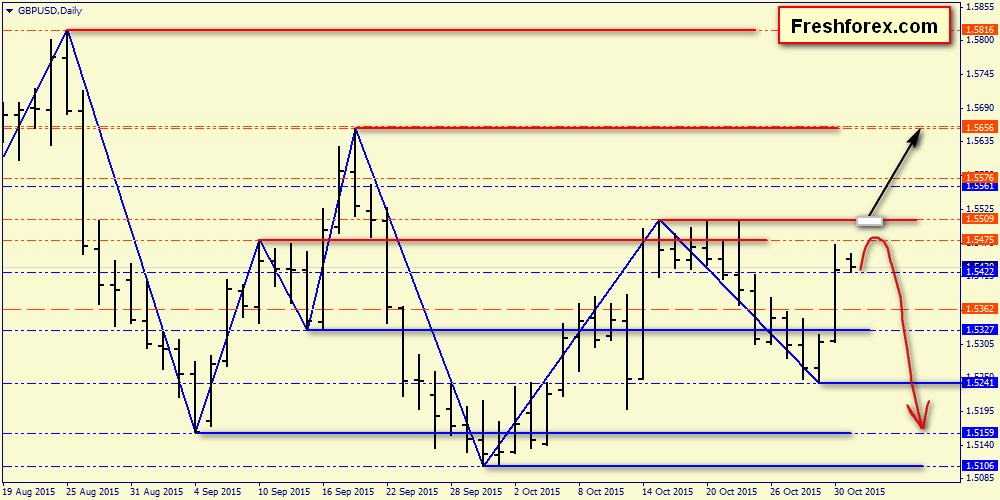The image size is (1000, 500).
Task: Click the 1.5106 blue price label
Action: point(980,466)
